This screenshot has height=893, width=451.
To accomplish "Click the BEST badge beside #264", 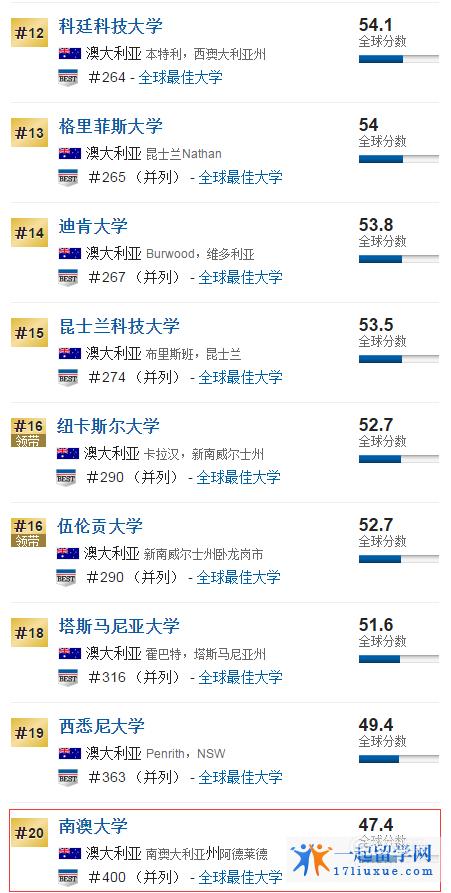I will tap(68, 77).
